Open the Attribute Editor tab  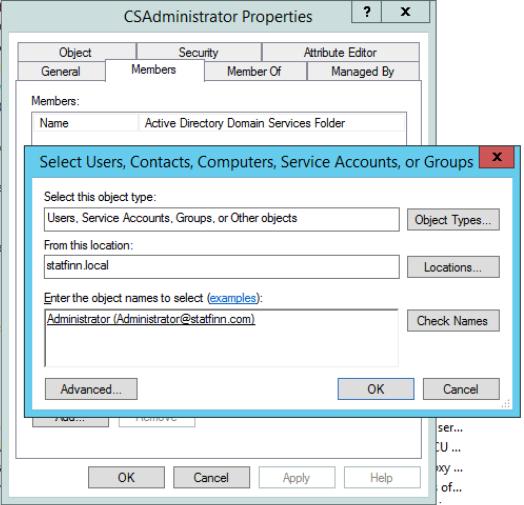tap(341, 52)
